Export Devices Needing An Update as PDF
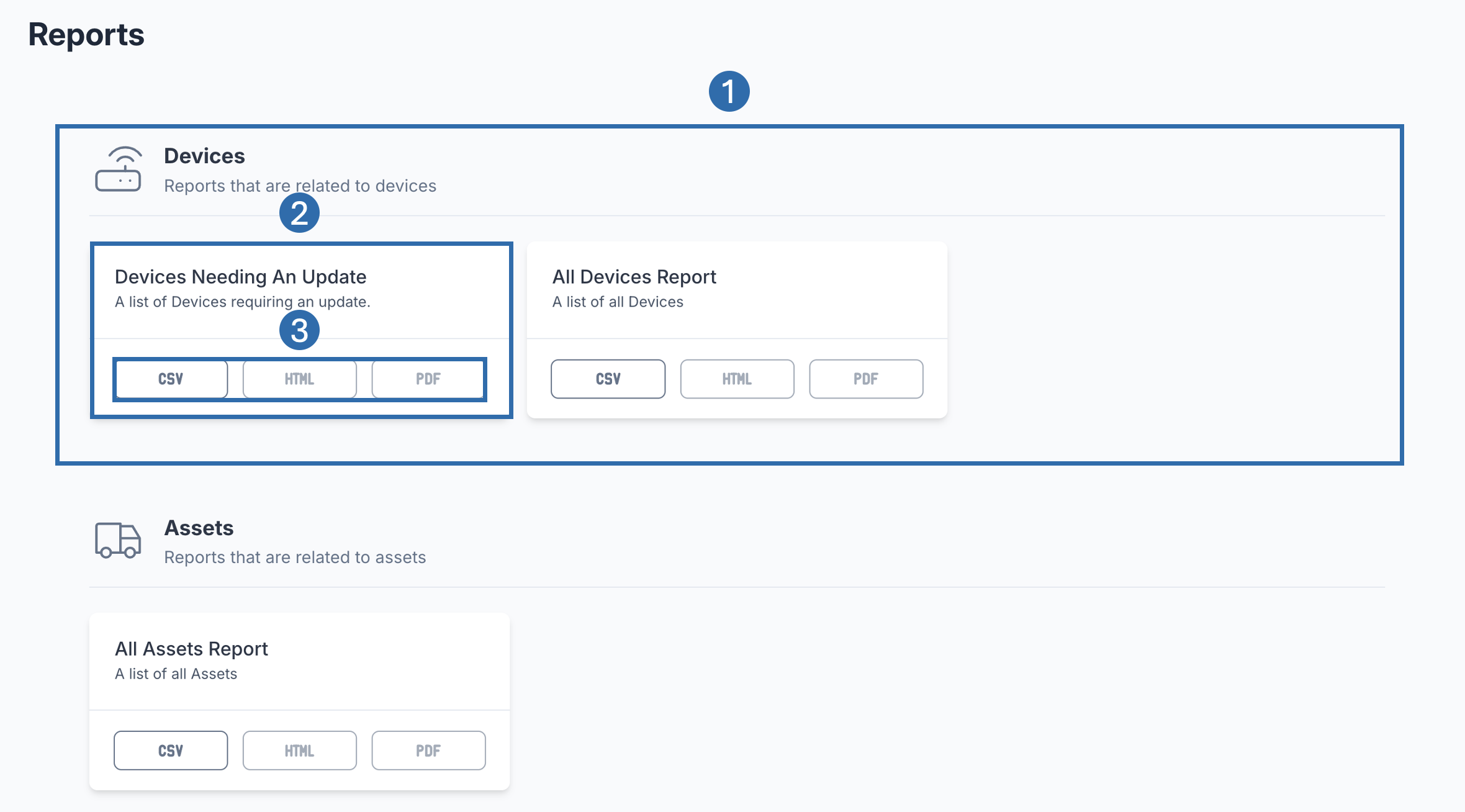Image resolution: width=1465 pixels, height=812 pixels. (x=428, y=379)
